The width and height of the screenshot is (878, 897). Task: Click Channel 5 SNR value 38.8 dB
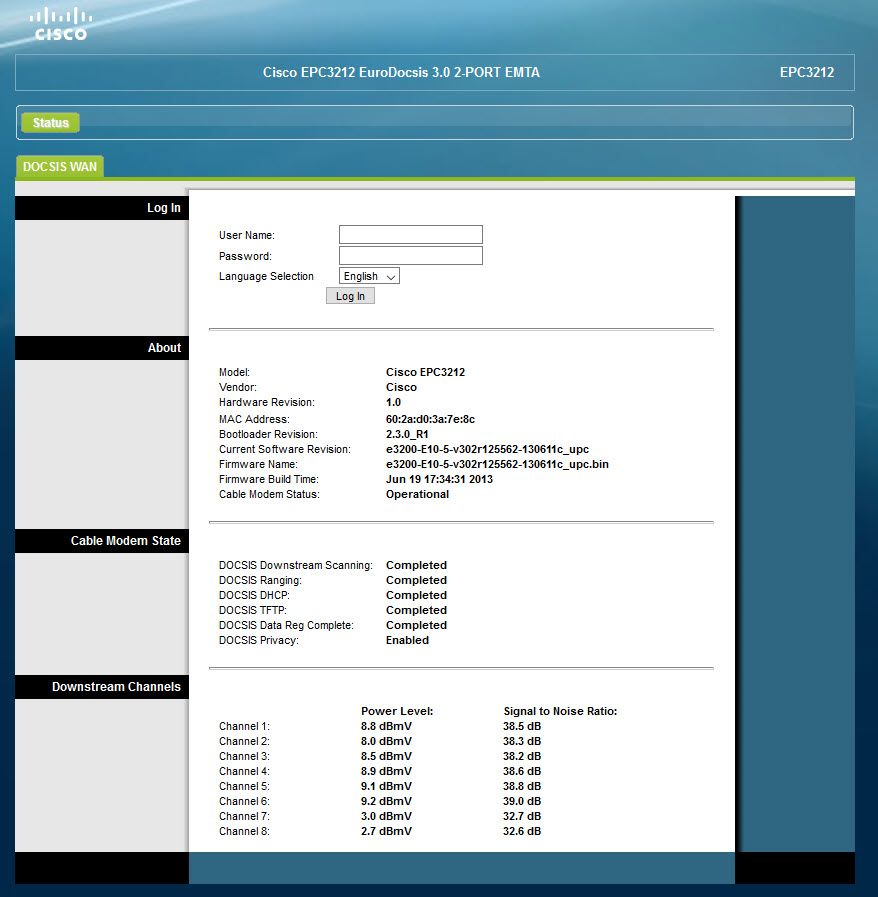[522, 786]
